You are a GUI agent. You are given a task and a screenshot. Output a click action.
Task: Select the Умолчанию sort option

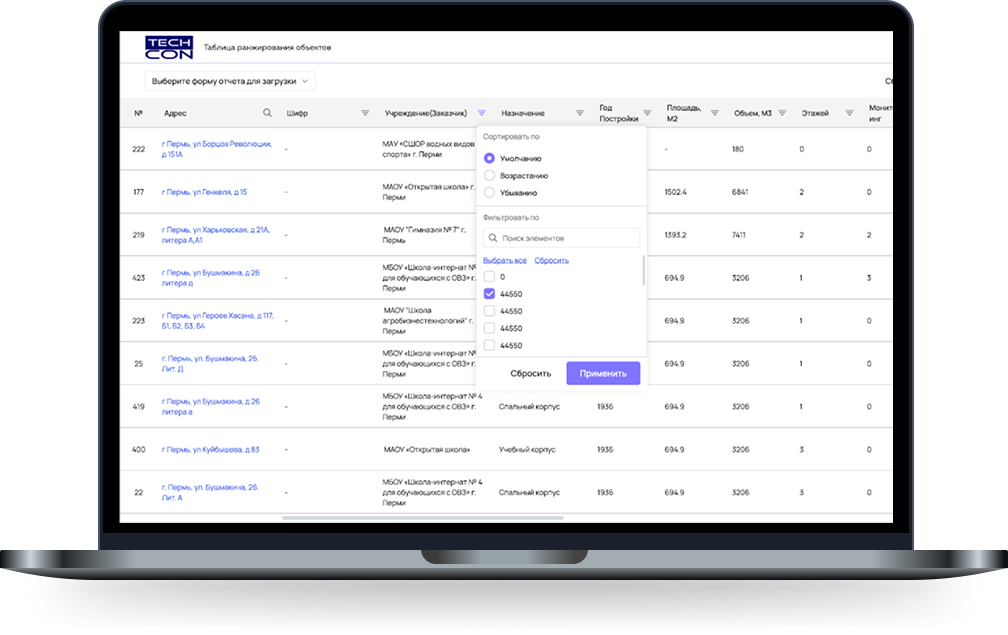[x=489, y=158]
